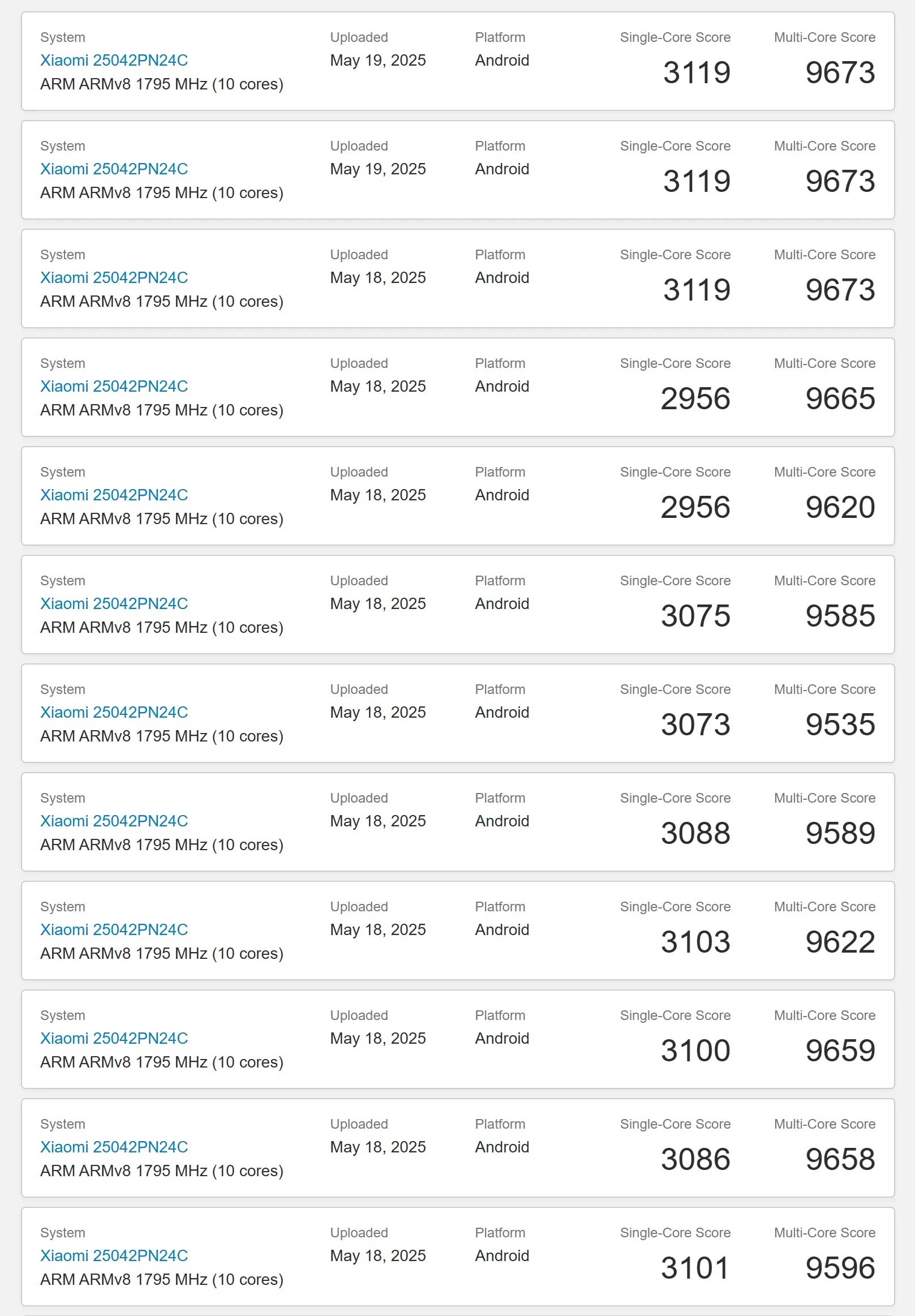Open the Xiaomi 25042PN24C link scoring 3103 single-core

click(x=114, y=929)
